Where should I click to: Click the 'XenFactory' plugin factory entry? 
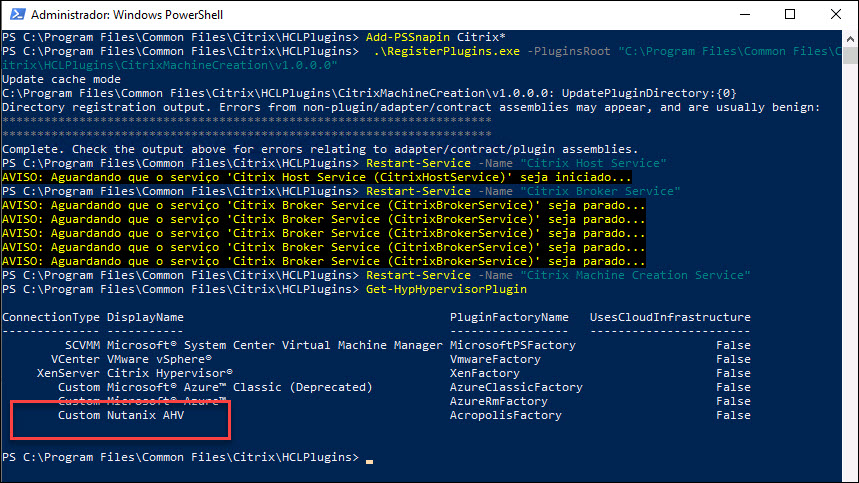click(x=485, y=373)
